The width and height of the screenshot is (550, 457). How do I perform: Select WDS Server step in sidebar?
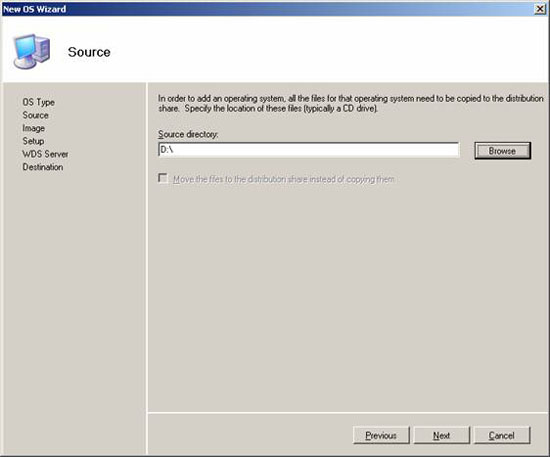point(45,154)
